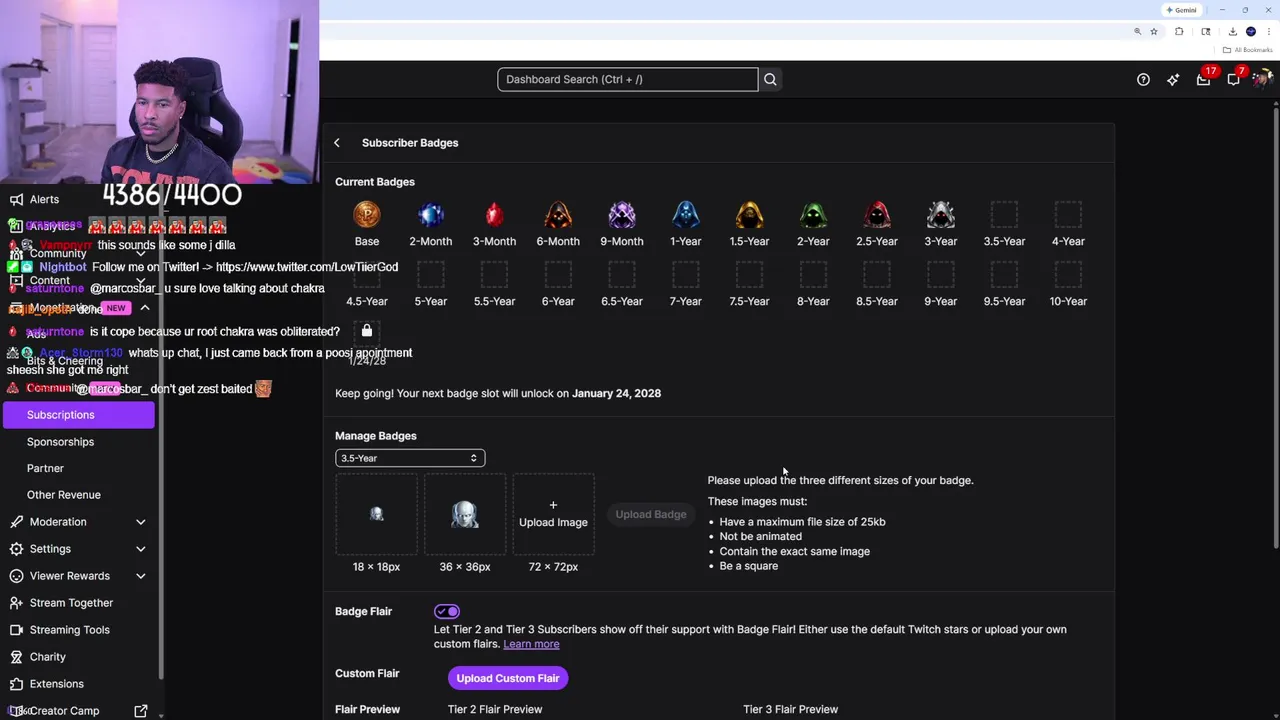Click the Streaming Tools camera icon
Image resolution: width=1280 pixels, height=720 pixels.
tap(16, 630)
